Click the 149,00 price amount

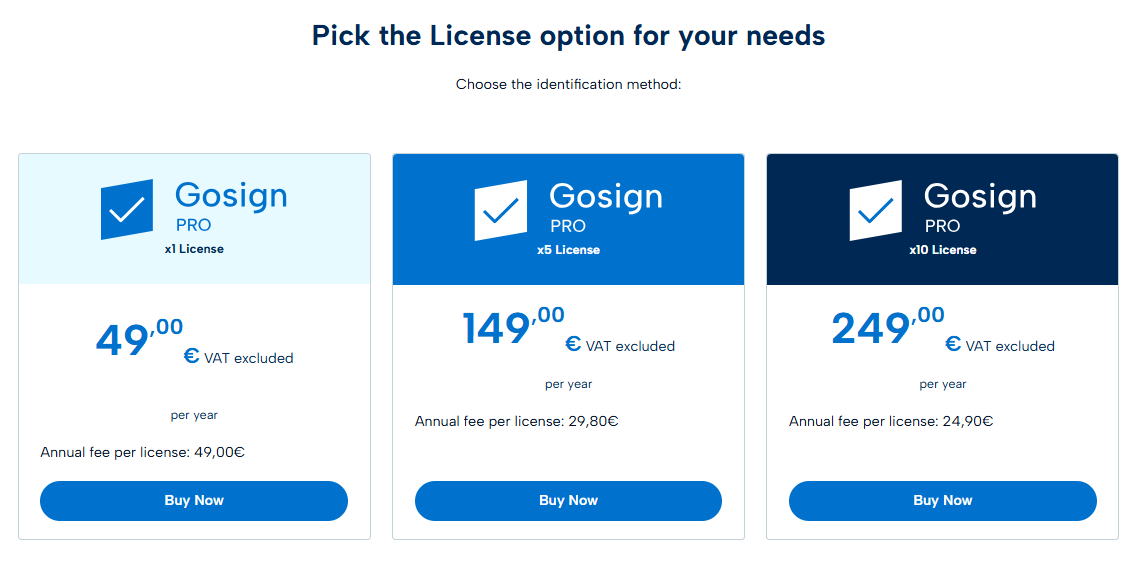(512, 327)
